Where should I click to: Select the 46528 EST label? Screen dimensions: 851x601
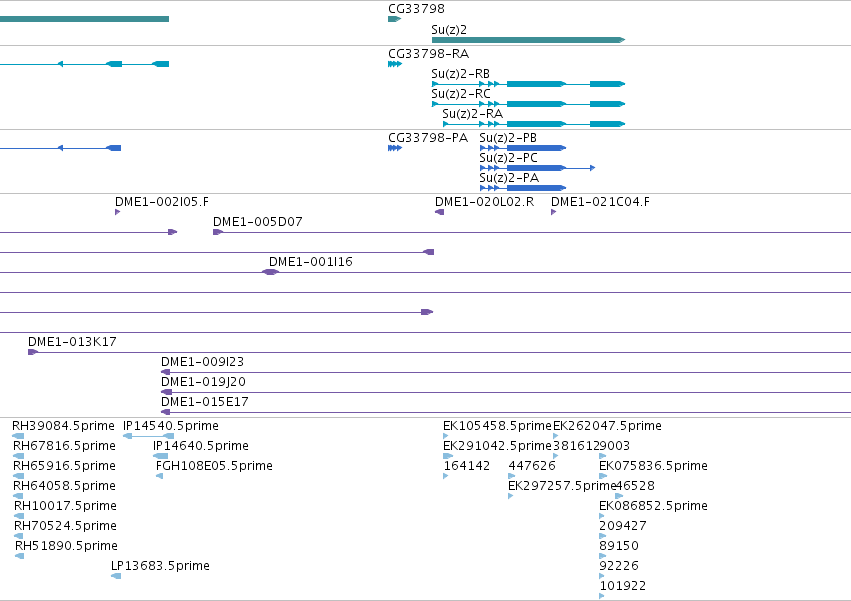tap(636, 486)
